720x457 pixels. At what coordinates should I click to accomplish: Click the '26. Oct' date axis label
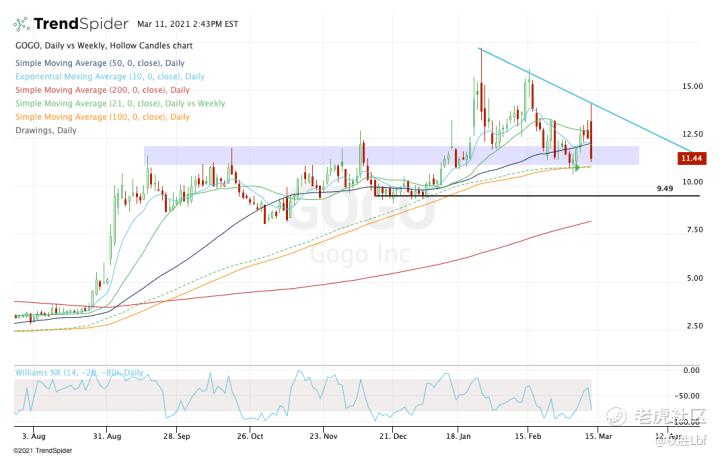[250, 436]
